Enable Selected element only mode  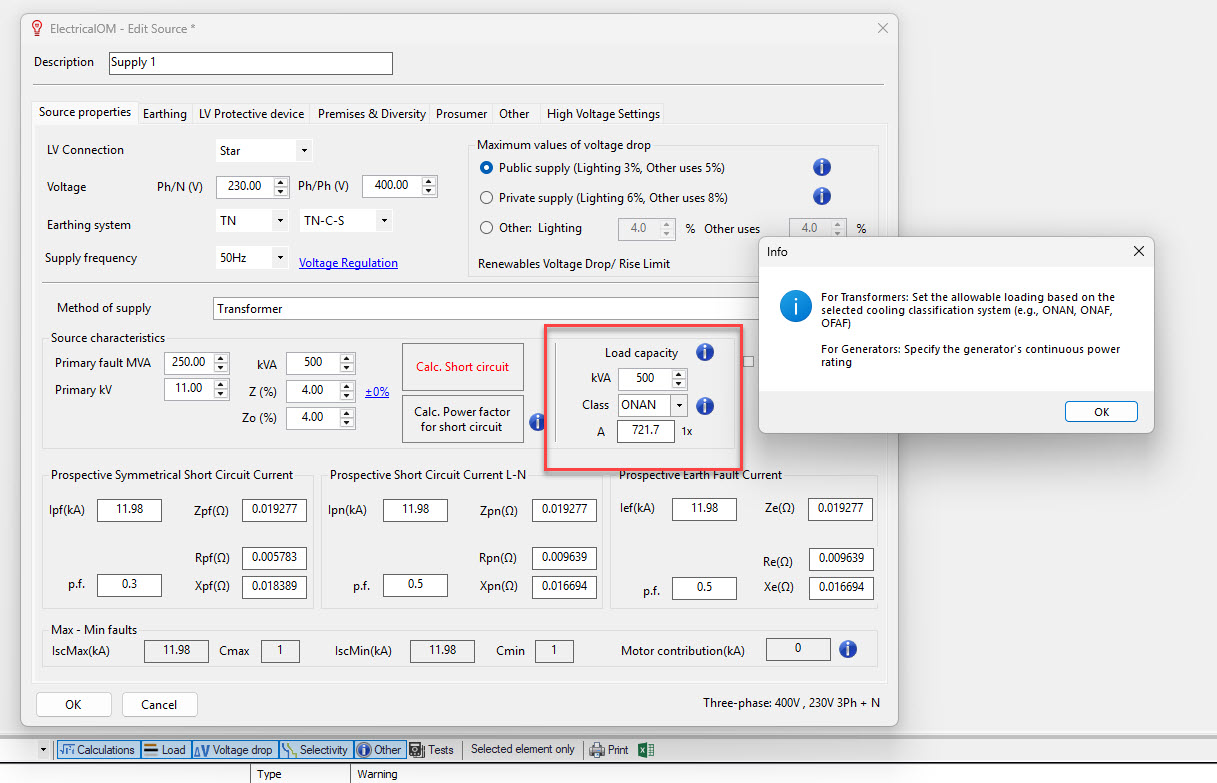click(521, 749)
